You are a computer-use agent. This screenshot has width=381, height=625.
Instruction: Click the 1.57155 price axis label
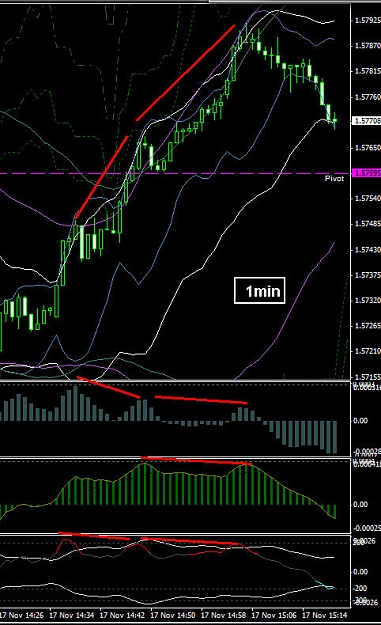[x=367, y=376]
